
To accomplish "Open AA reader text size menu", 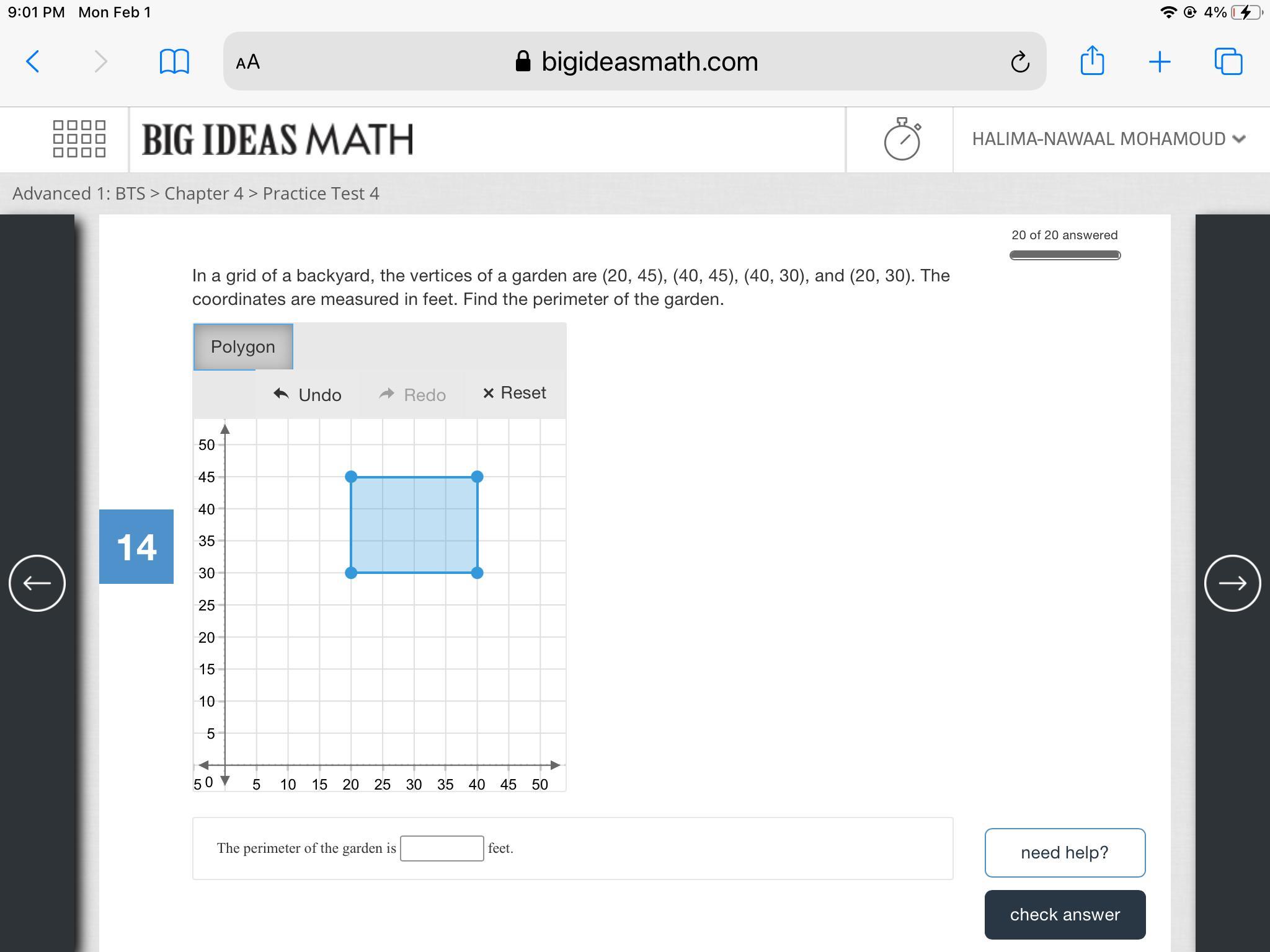I will click(x=248, y=61).
